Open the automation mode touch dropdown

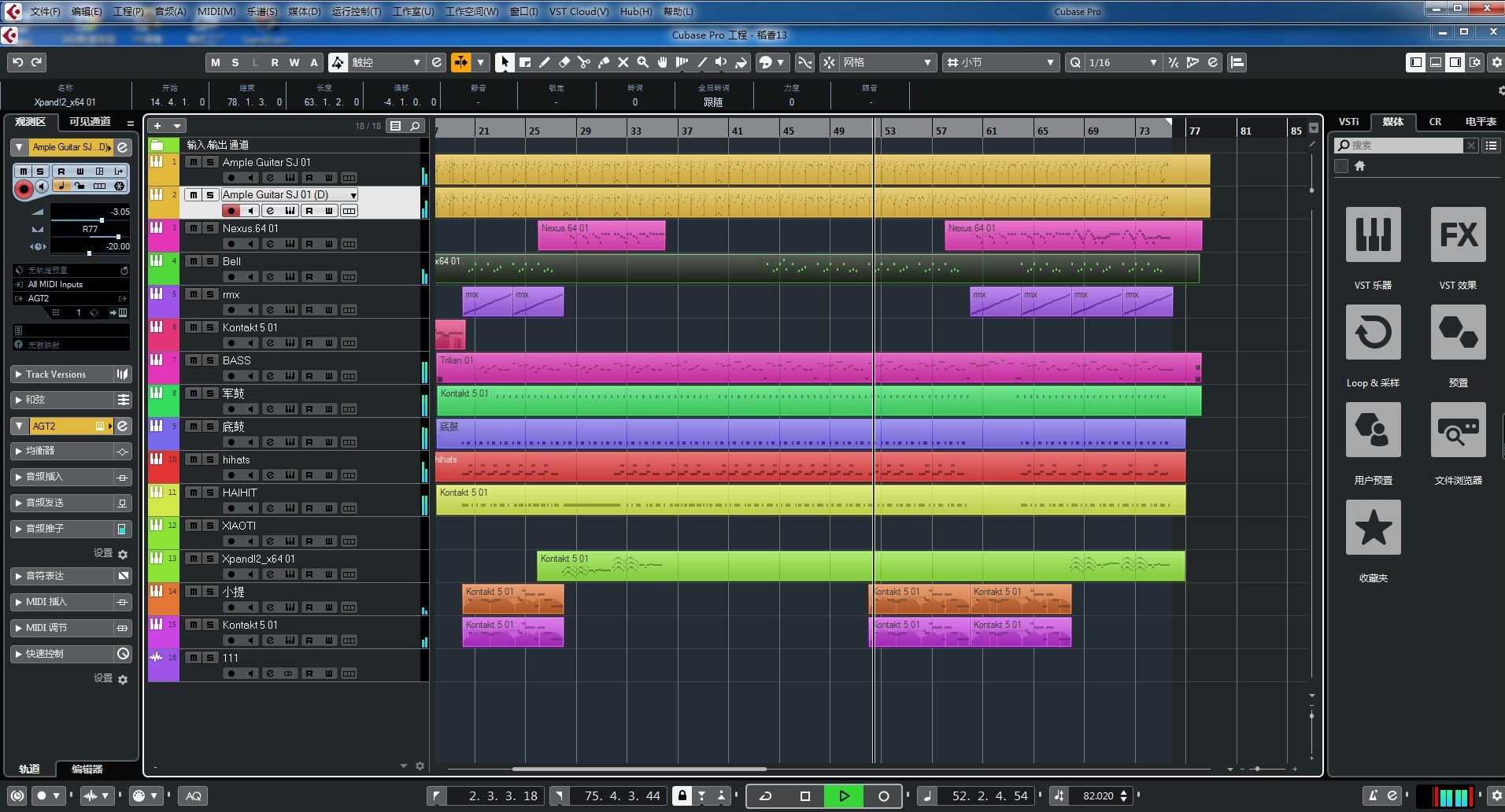(x=386, y=62)
